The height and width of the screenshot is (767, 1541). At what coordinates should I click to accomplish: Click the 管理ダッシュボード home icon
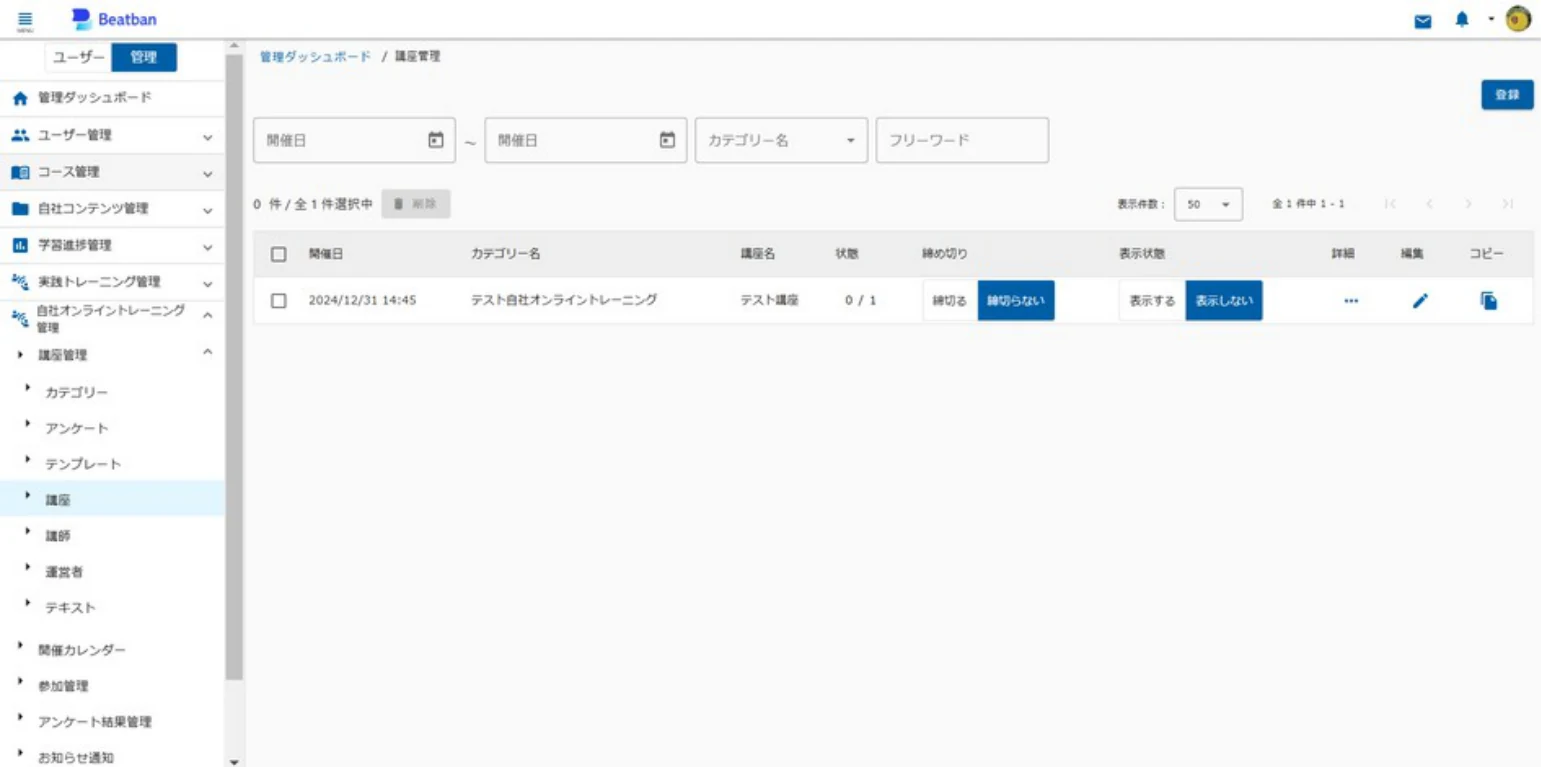19,98
